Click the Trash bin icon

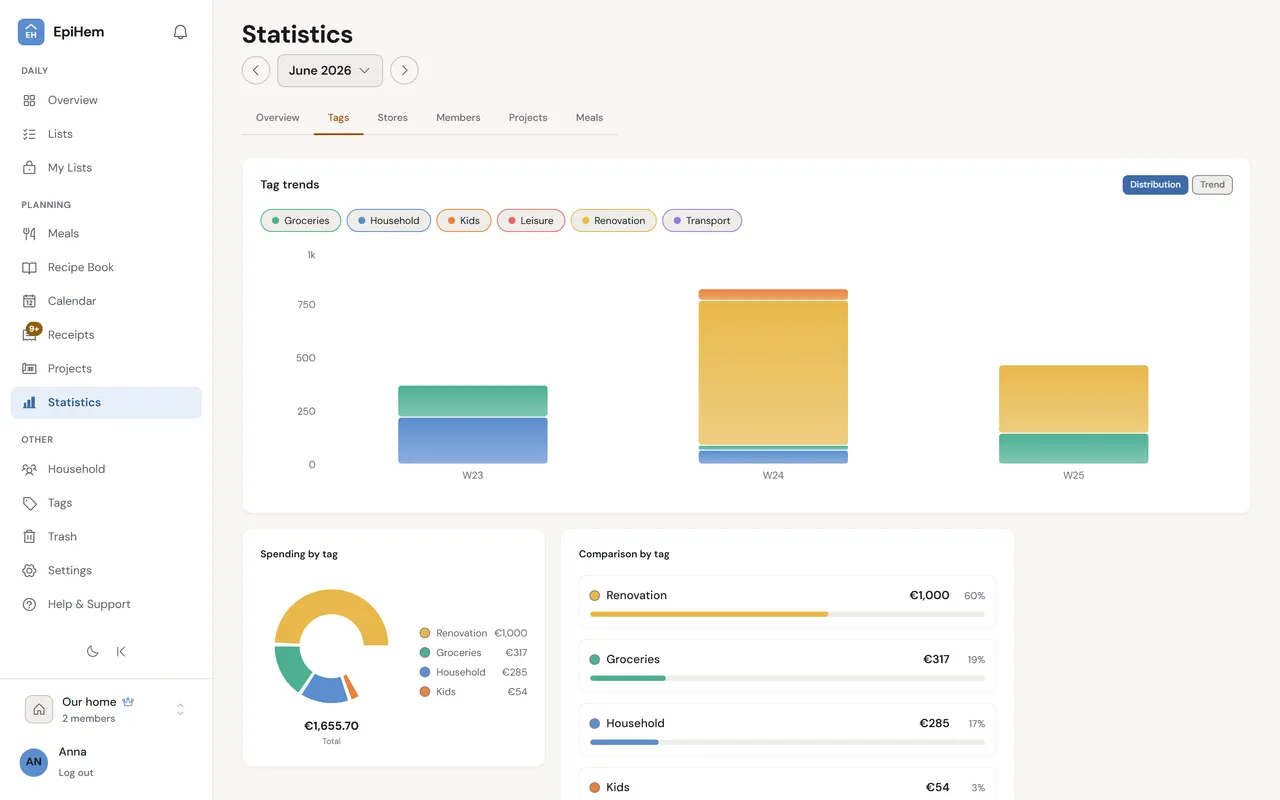tap(29, 537)
